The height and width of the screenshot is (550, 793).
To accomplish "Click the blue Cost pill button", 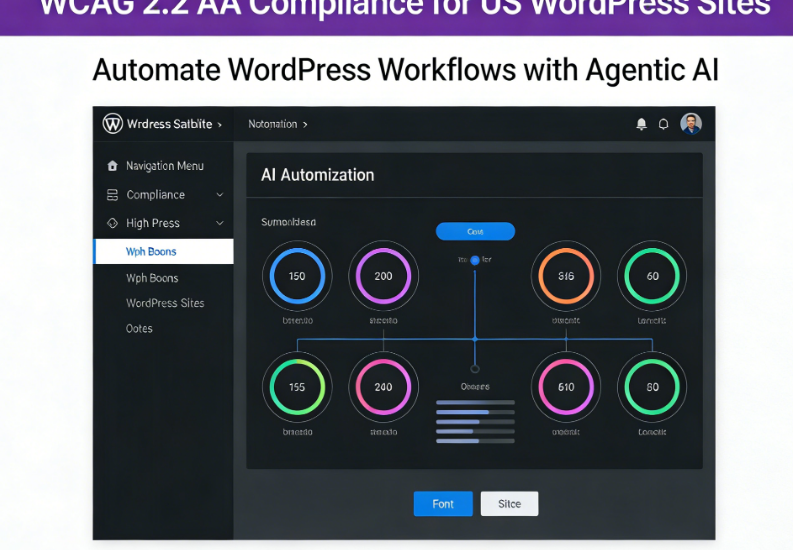I will (475, 231).
